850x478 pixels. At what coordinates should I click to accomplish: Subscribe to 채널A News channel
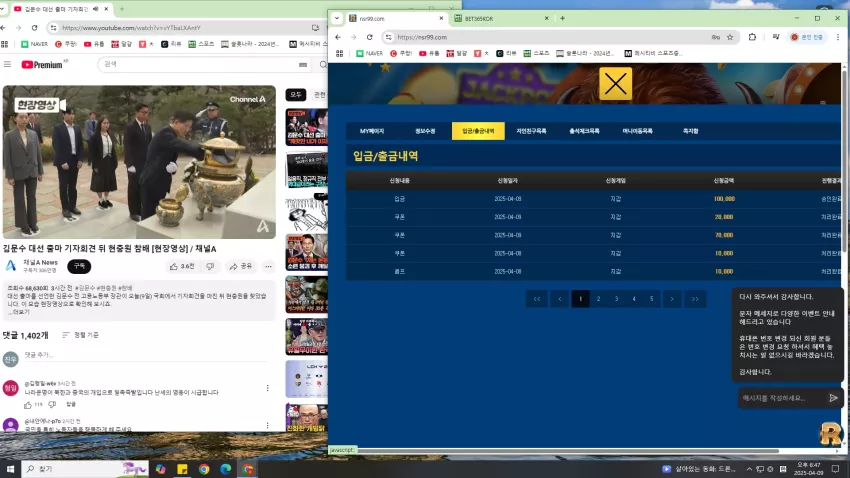(x=79, y=267)
